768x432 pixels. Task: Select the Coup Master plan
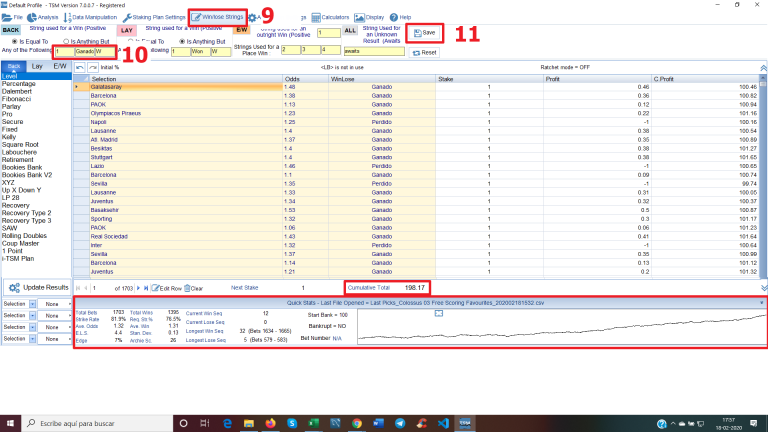[x=20, y=243]
